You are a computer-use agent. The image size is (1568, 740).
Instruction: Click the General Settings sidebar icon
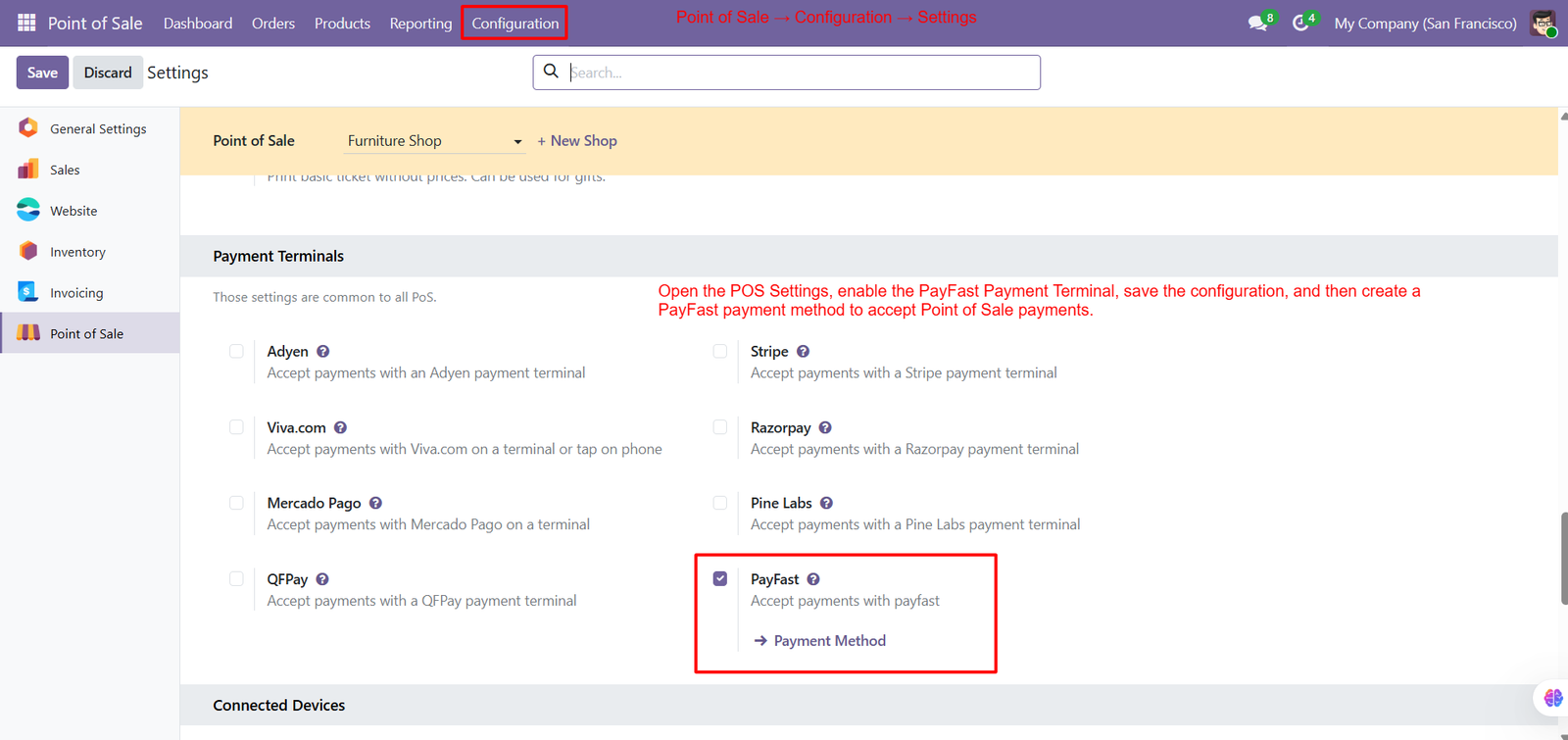[x=28, y=128]
